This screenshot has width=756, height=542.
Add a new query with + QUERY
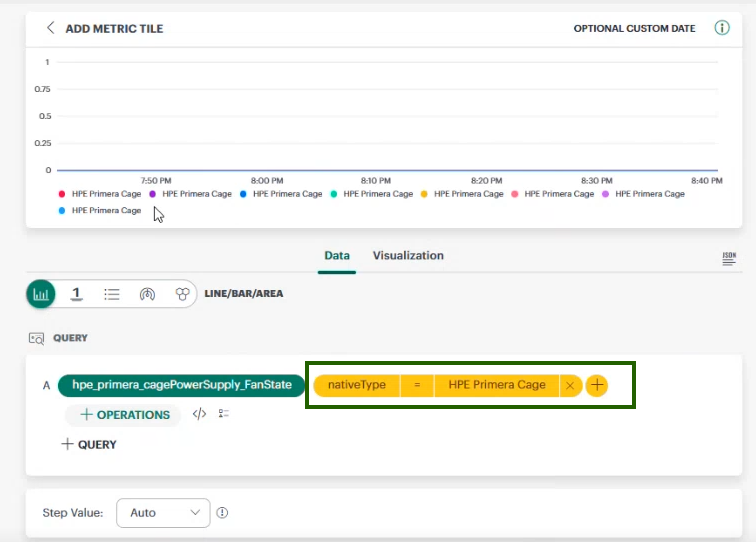(x=89, y=444)
